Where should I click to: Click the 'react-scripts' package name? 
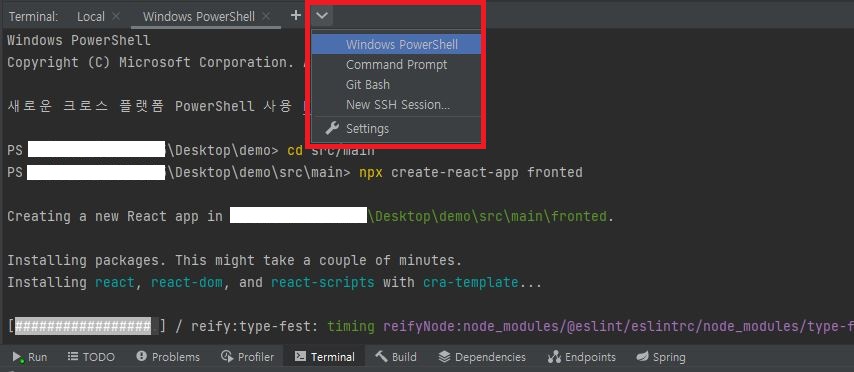pyautogui.click(x=323, y=283)
